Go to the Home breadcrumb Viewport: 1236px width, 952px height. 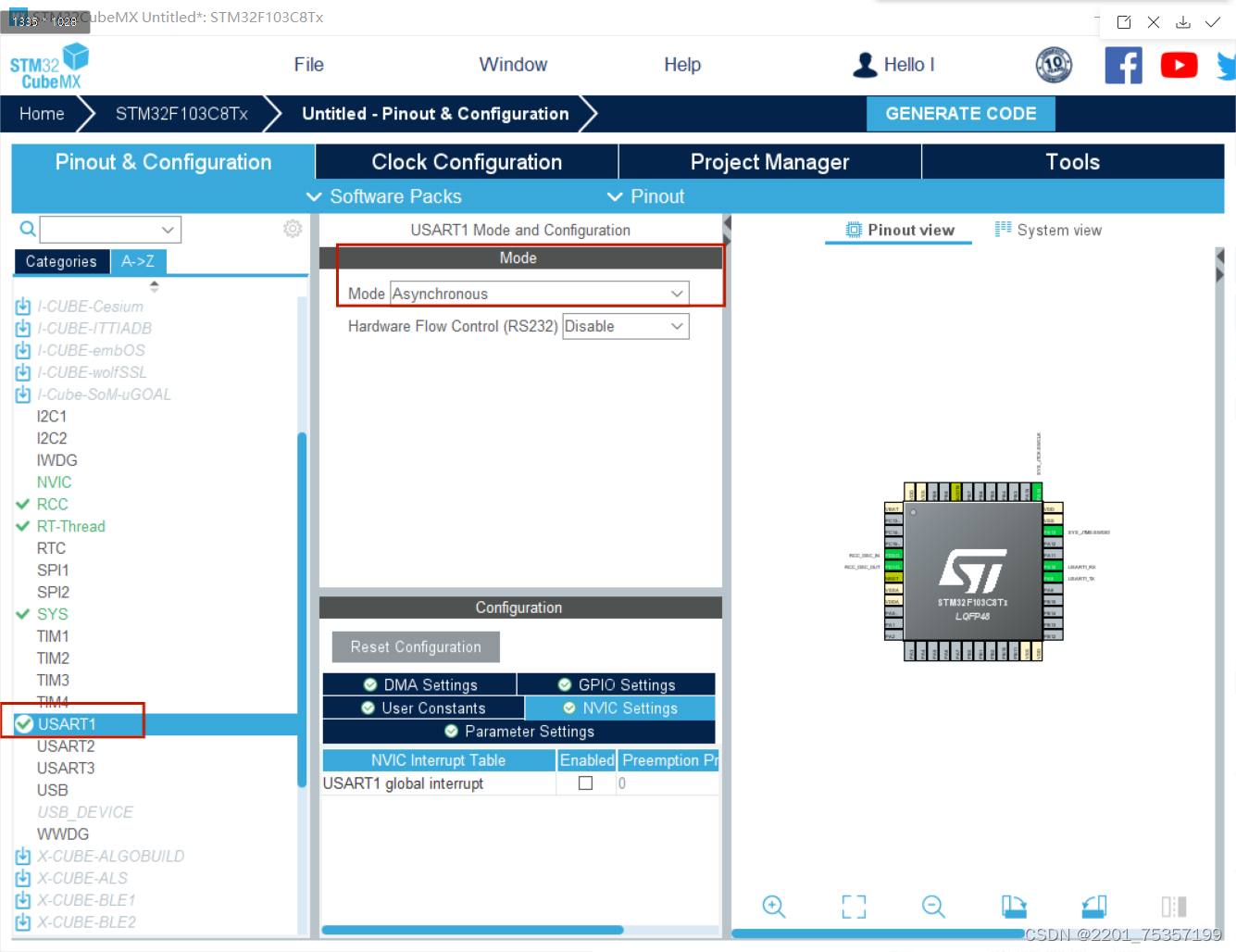[42, 114]
